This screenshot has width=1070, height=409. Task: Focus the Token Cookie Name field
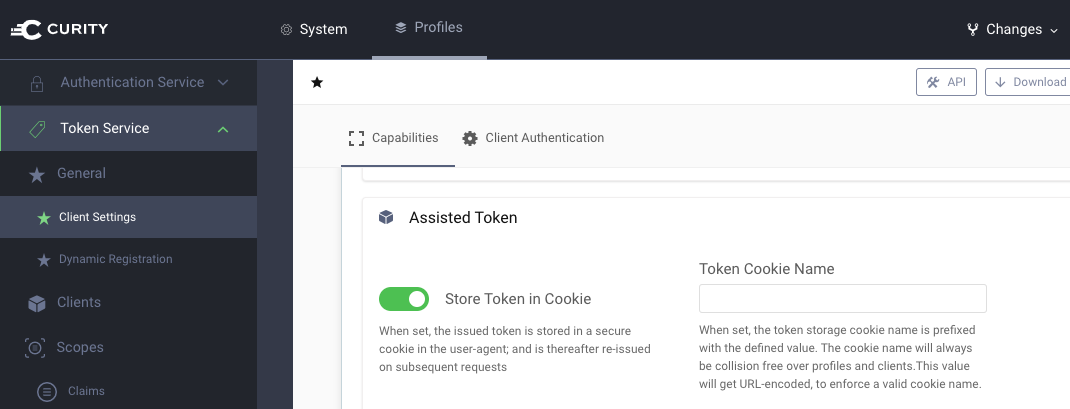[843, 298]
